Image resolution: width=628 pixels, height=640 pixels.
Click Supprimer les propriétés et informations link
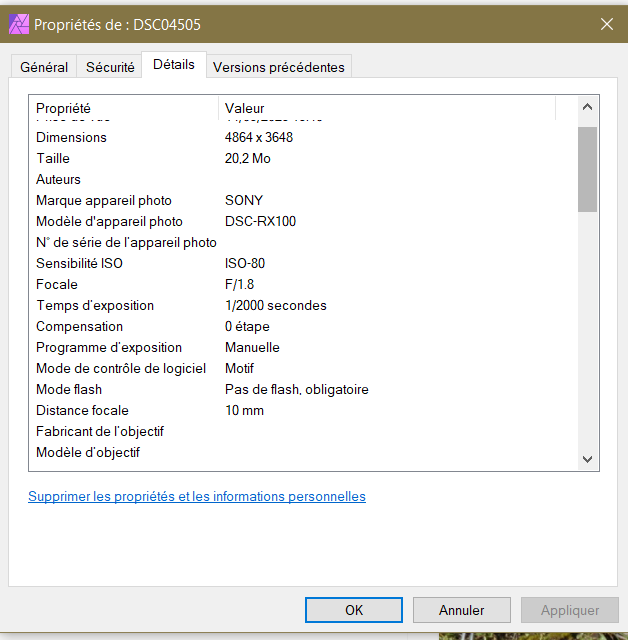197,496
